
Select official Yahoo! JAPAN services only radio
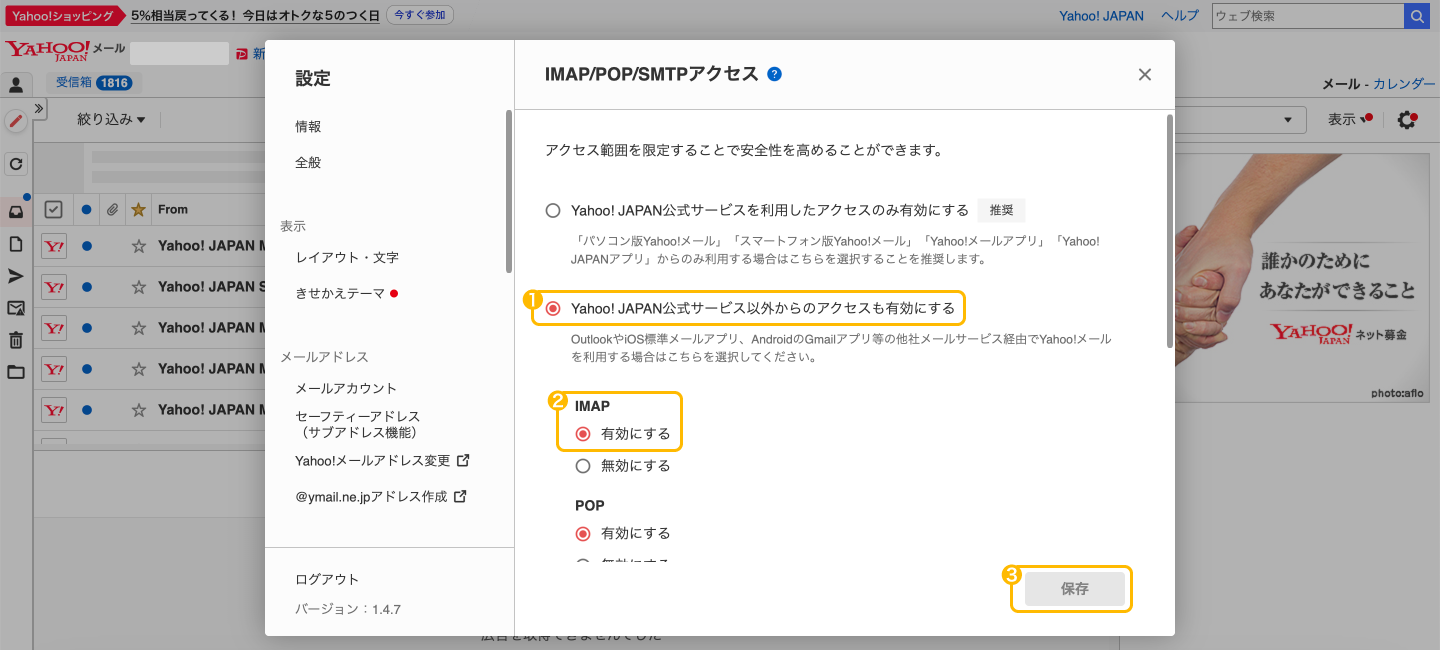553,211
